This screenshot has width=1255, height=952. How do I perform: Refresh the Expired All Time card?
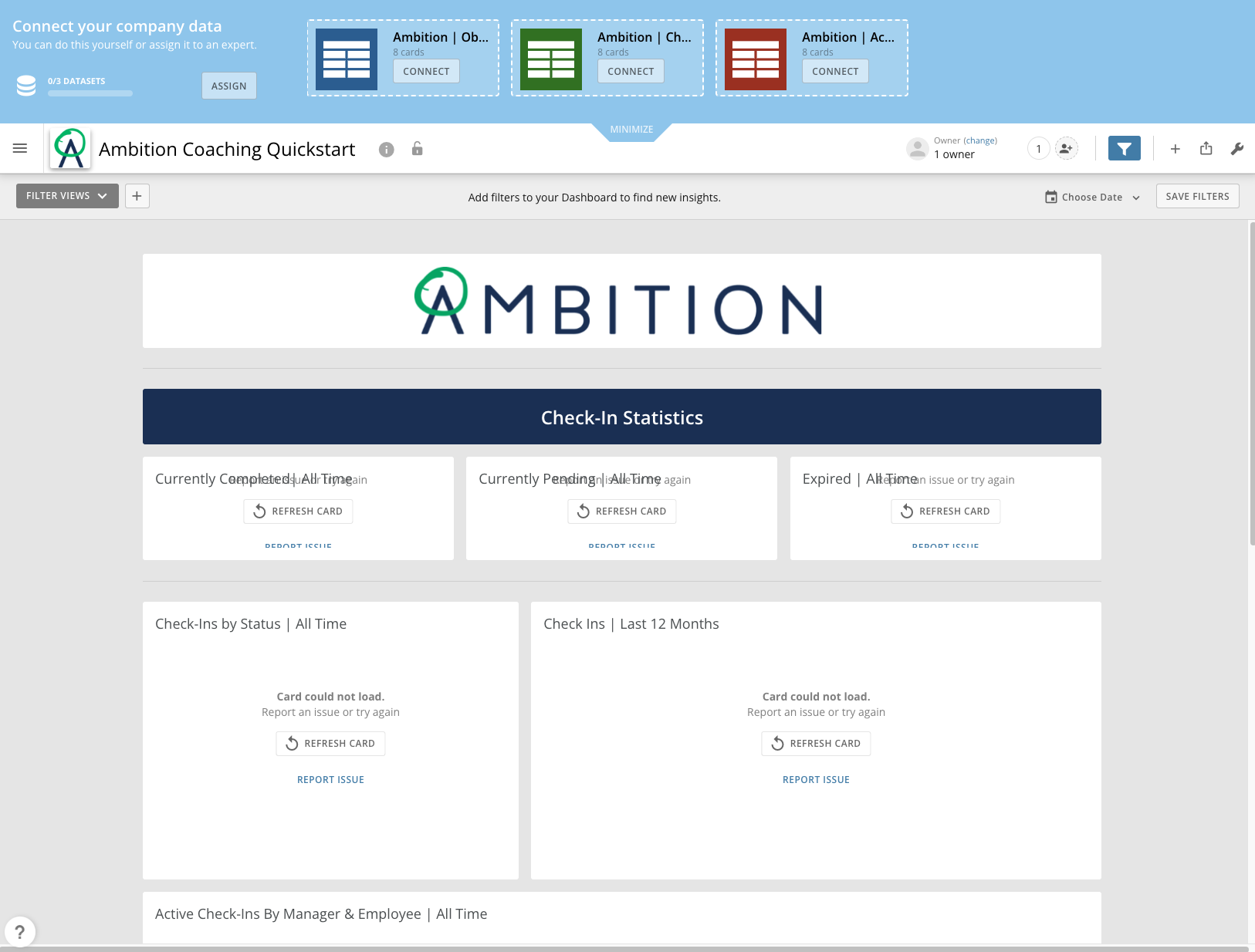945,511
